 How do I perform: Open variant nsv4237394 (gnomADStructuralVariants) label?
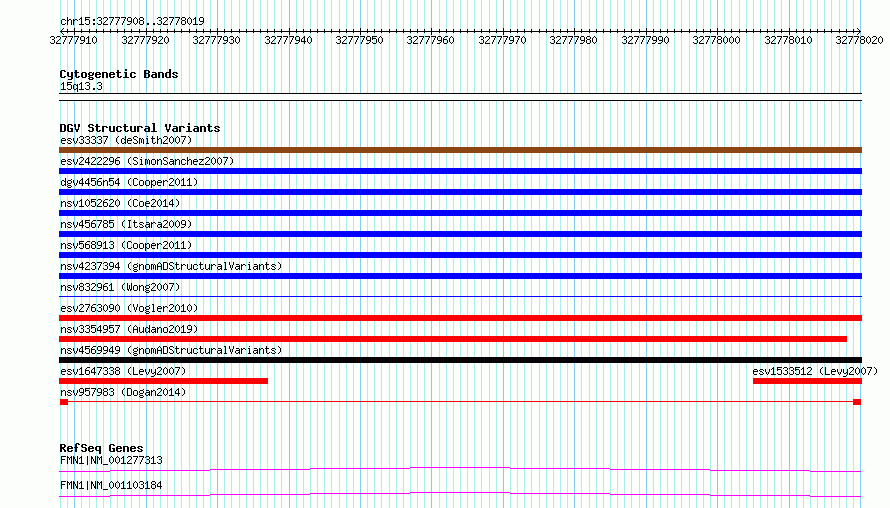coord(171,266)
